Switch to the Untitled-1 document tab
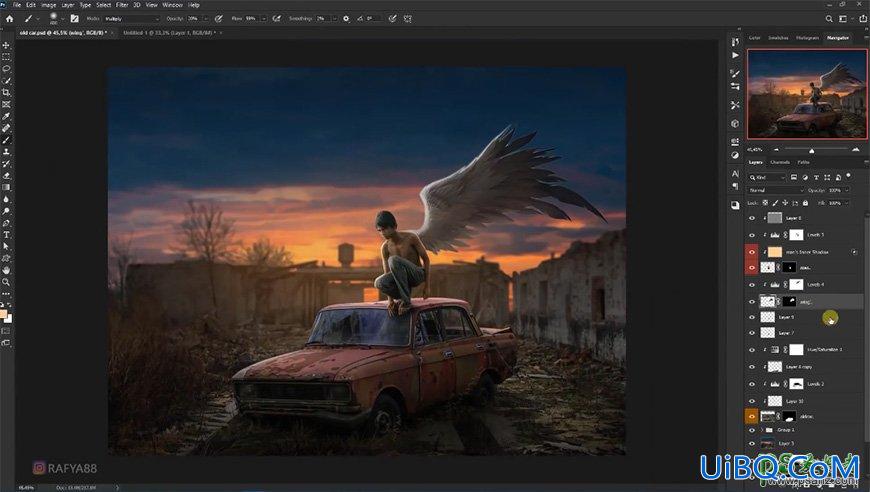The height and width of the screenshot is (492, 870). point(170,33)
